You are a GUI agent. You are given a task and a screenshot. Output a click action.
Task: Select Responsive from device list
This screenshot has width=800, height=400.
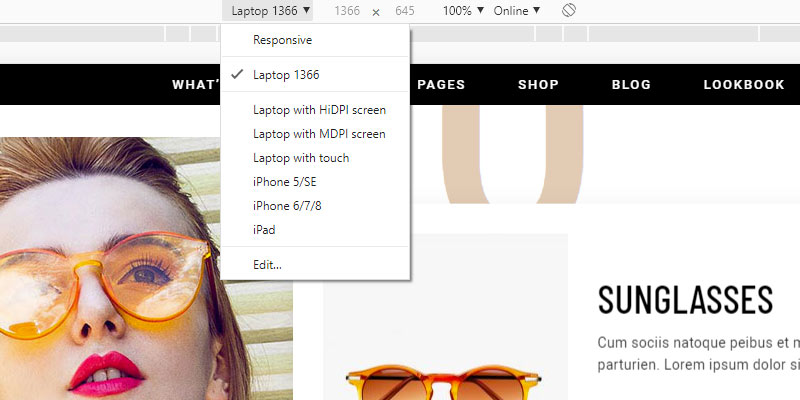point(315,40)
